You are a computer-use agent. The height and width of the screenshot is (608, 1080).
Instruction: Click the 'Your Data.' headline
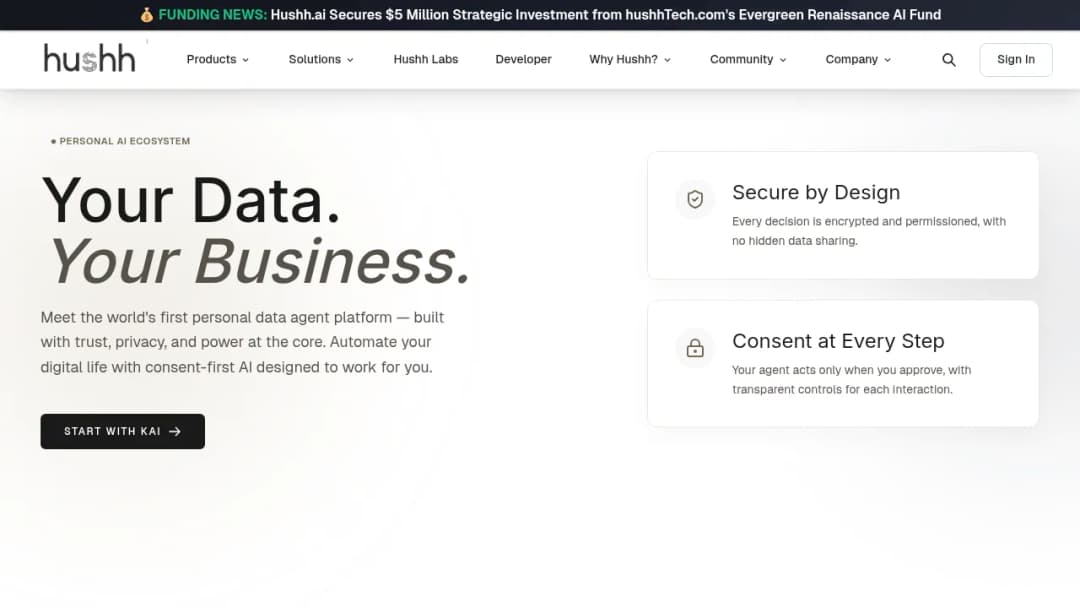pos(191,200)
